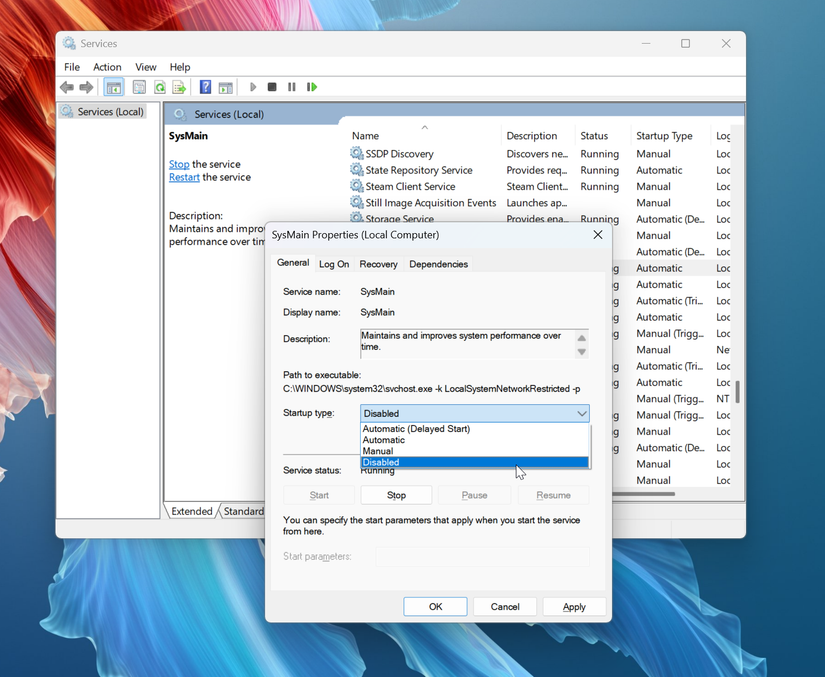This screenshot has height=677, width=825.
Task: Open Help using the blue question mark icon
Action: point(204,87)
